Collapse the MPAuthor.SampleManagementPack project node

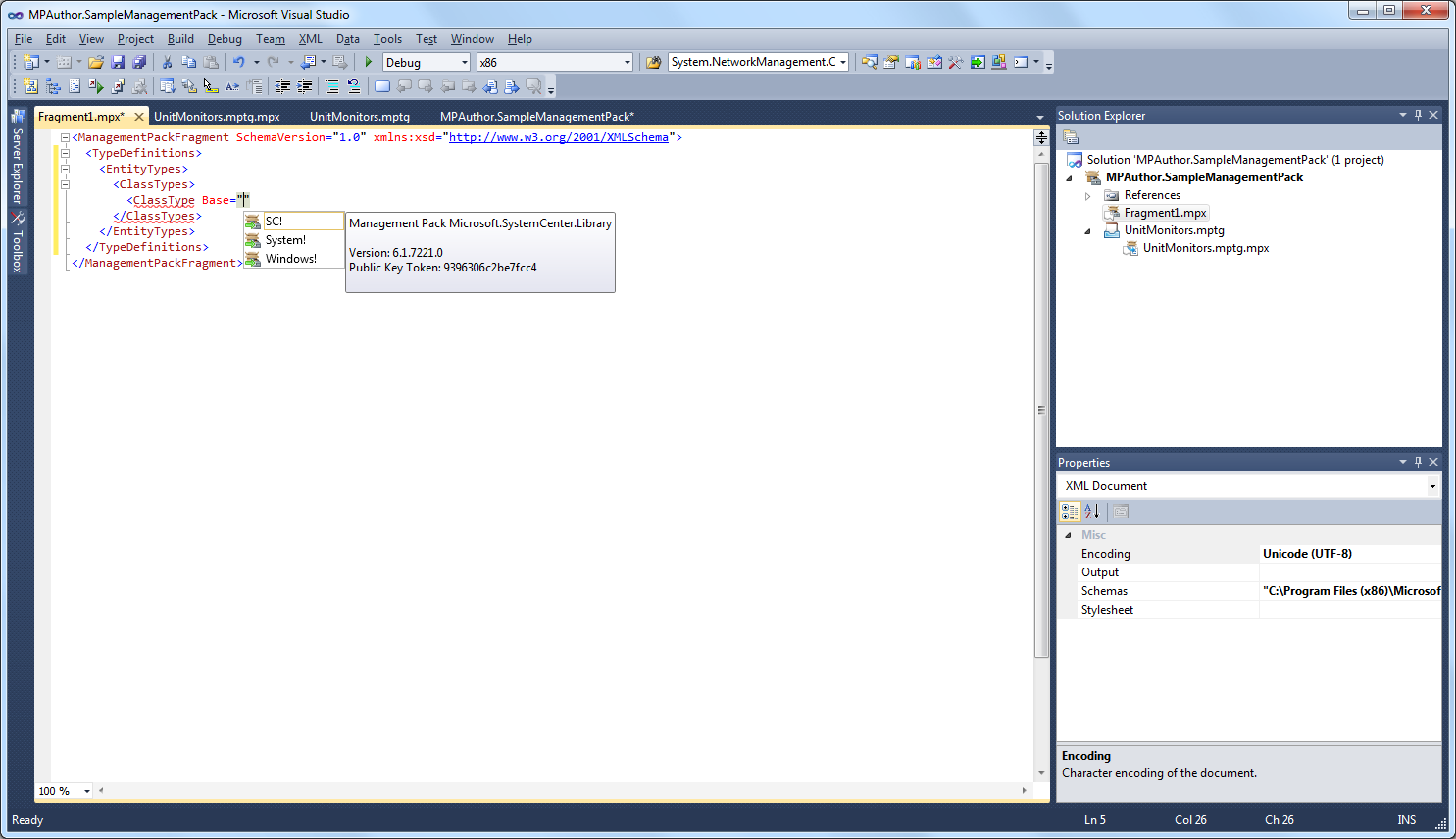click(x=1070, y=178)
